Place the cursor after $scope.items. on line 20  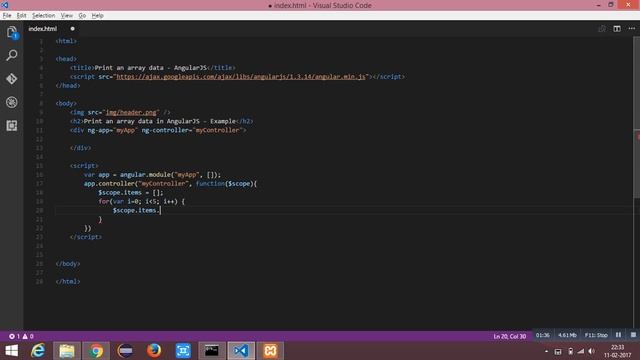tap(161, 211)
